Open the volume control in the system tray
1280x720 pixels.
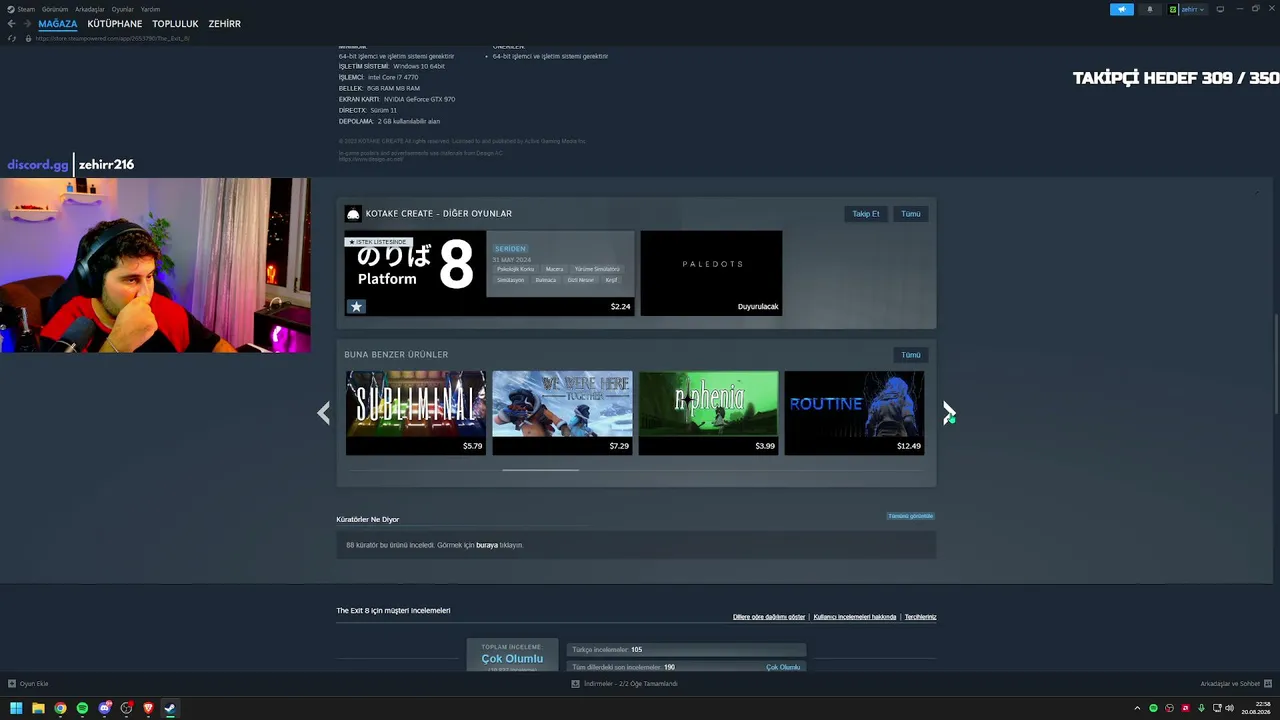(x=1229, y=708)
